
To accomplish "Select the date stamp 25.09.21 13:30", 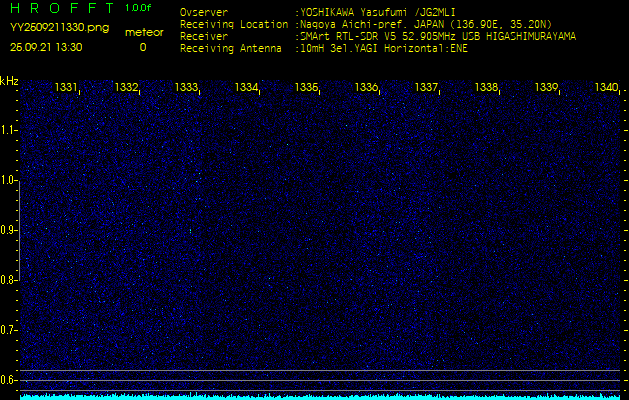I will point(47,47).
